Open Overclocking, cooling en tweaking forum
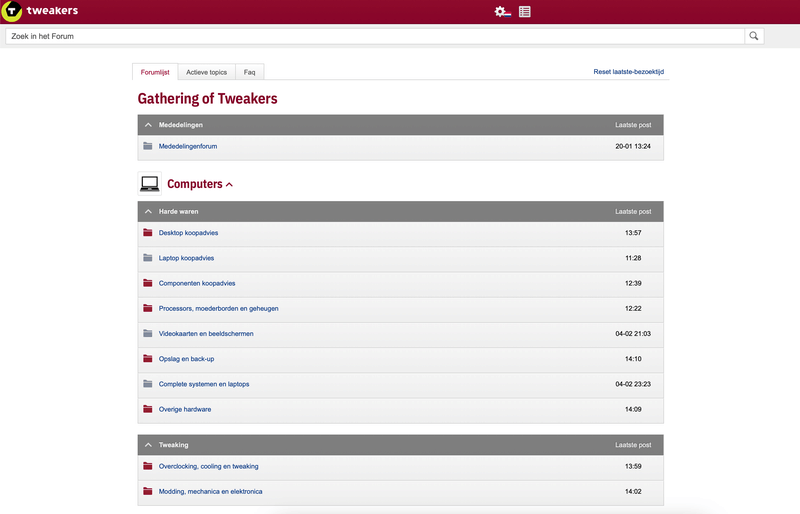The image size is (800, 514). coord(209,466)
